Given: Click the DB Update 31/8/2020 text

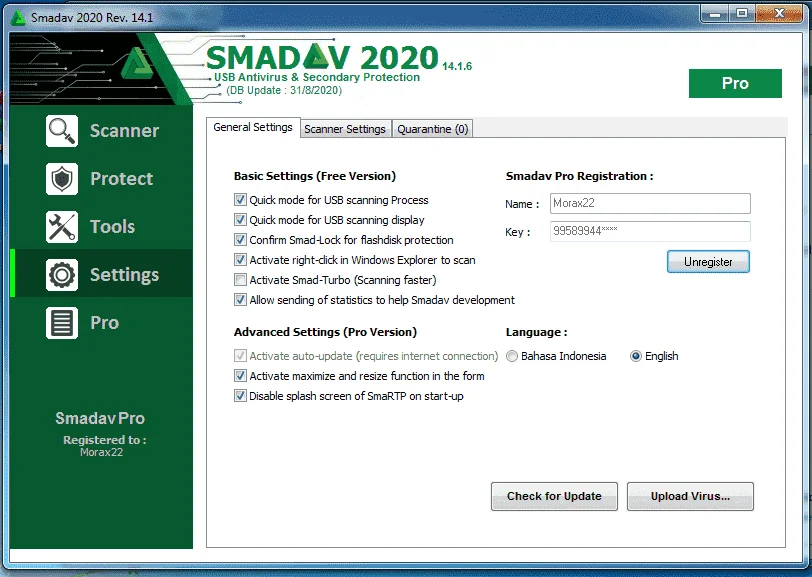Looking at the screenshot, I should point(284,91).
